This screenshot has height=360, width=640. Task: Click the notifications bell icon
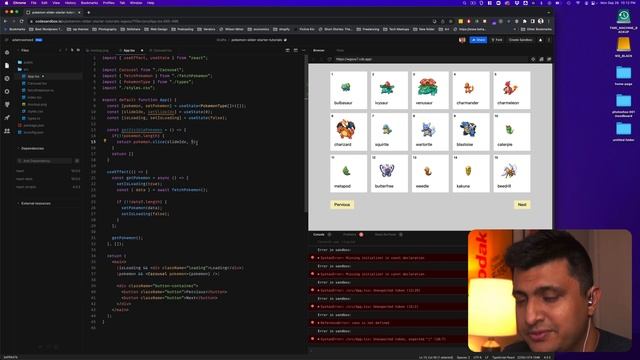coord(540,40)
